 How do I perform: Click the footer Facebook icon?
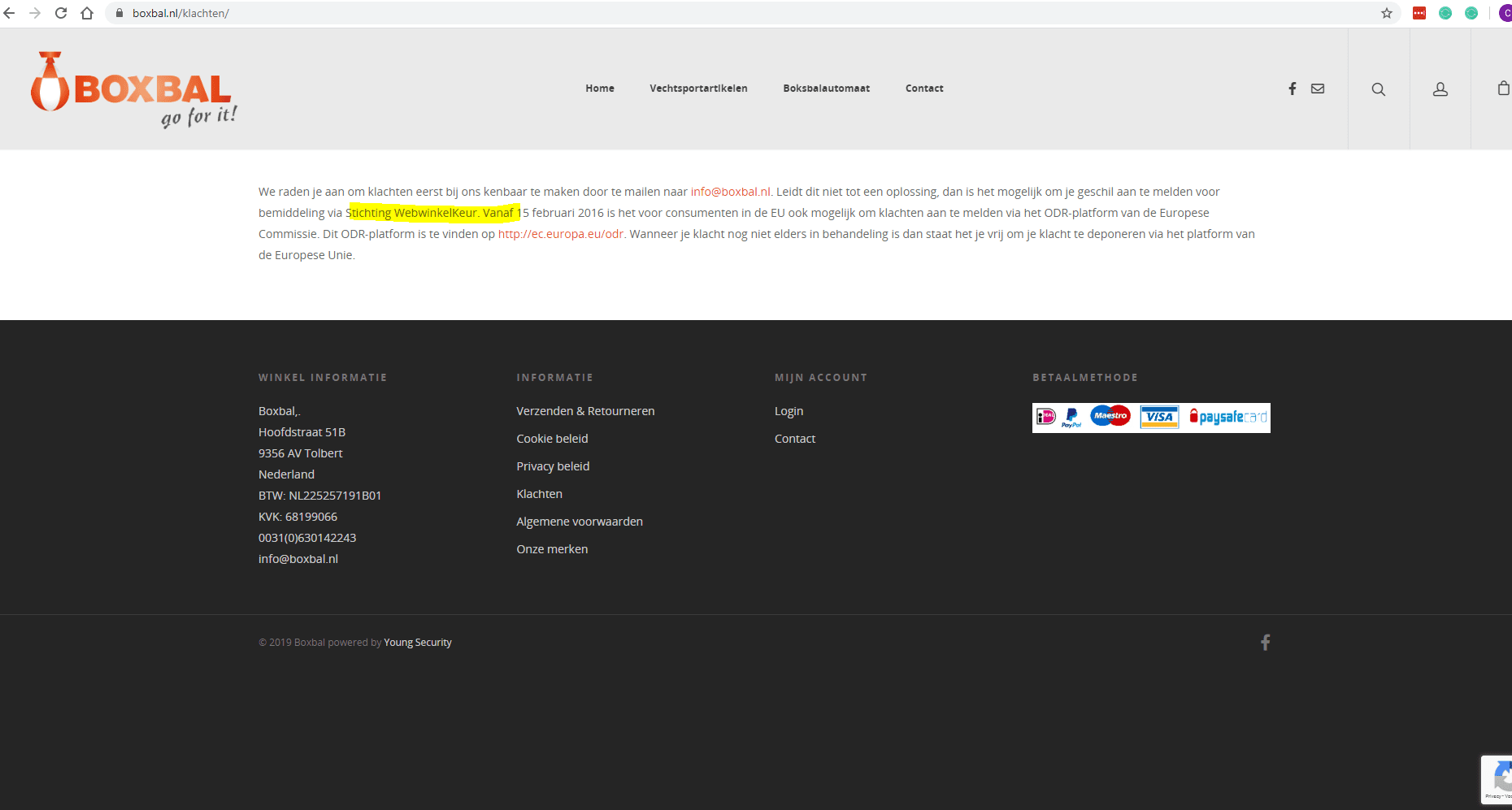click(x=1265, y=643)
